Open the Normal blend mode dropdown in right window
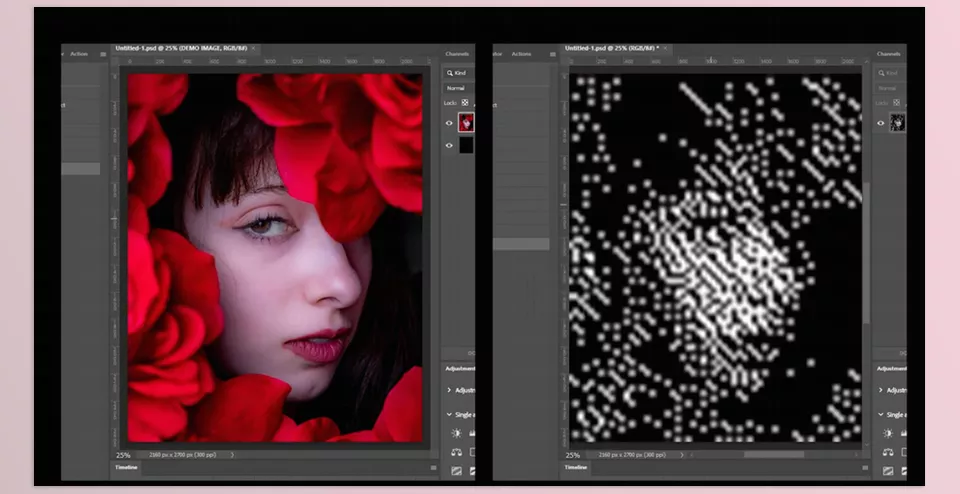This screenshot has height=494, width=960. (890, 88)
